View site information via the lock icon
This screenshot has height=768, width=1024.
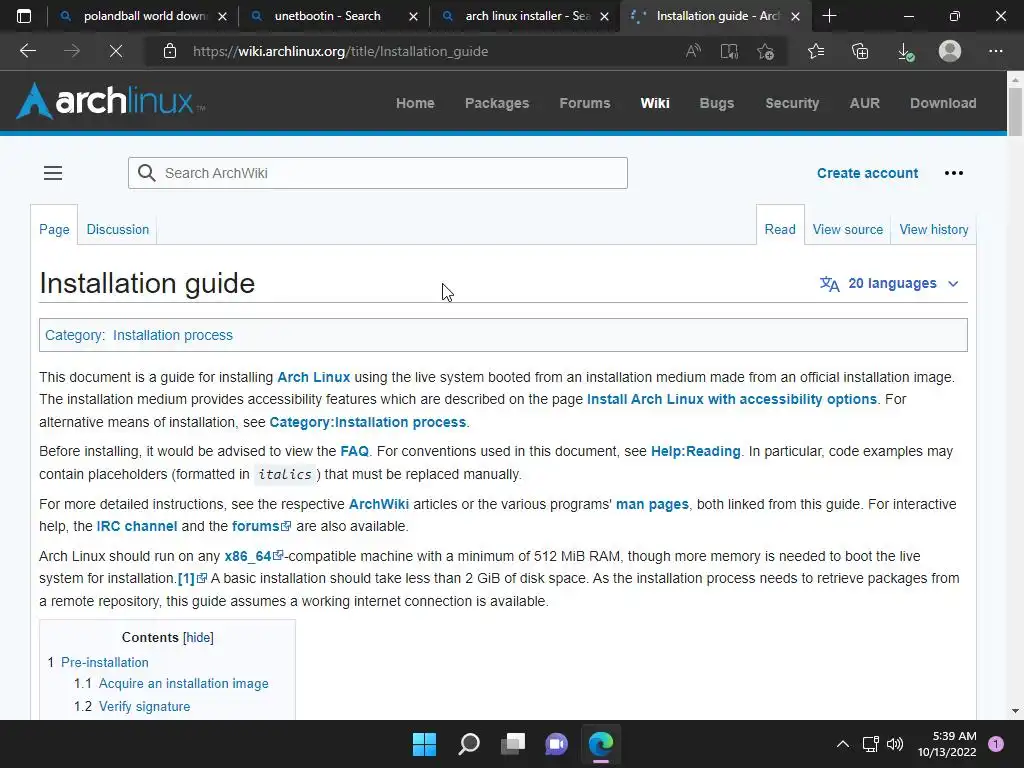170,51
